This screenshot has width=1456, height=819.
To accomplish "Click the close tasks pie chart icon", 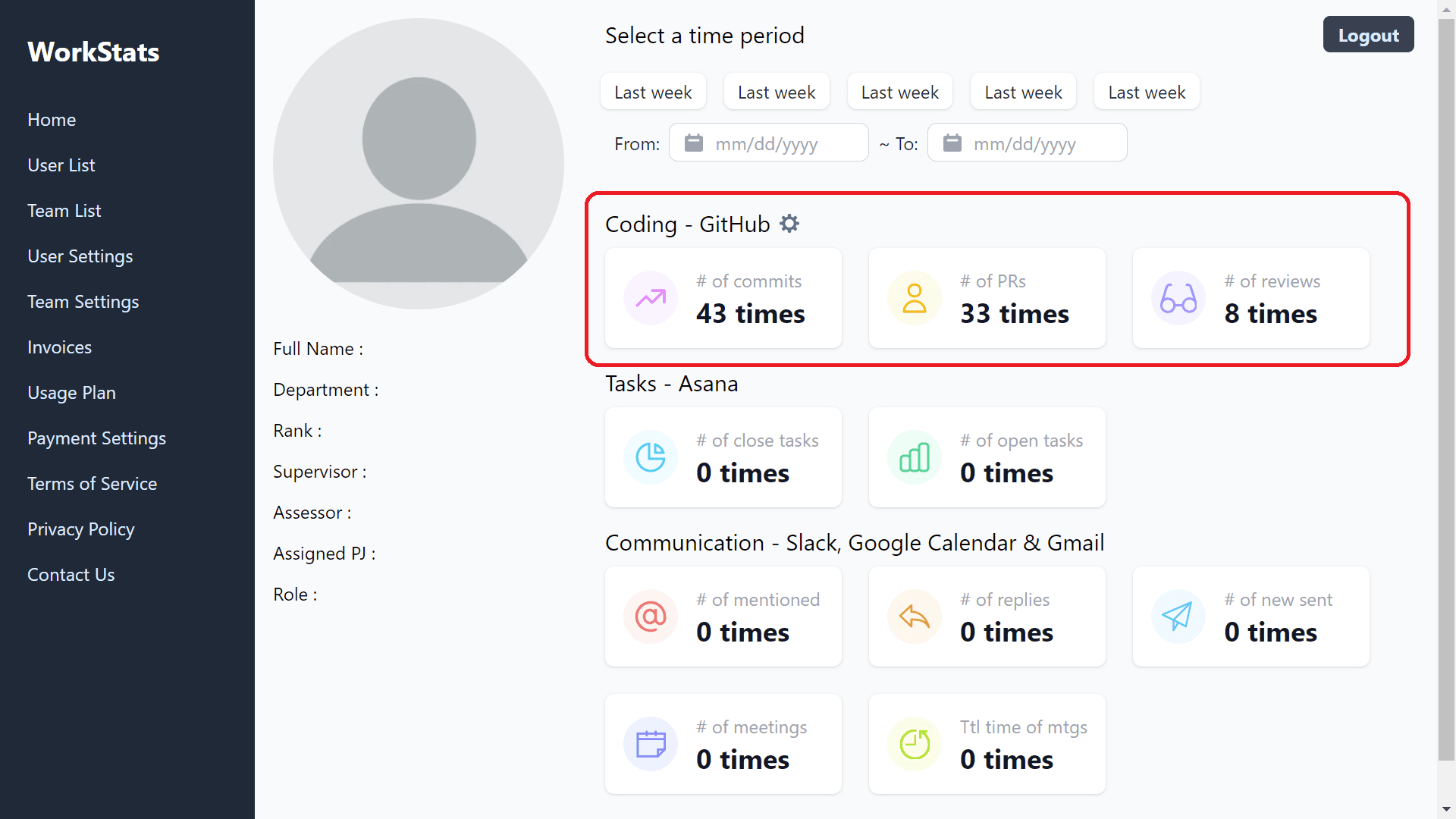I will (x=651, y=457).
